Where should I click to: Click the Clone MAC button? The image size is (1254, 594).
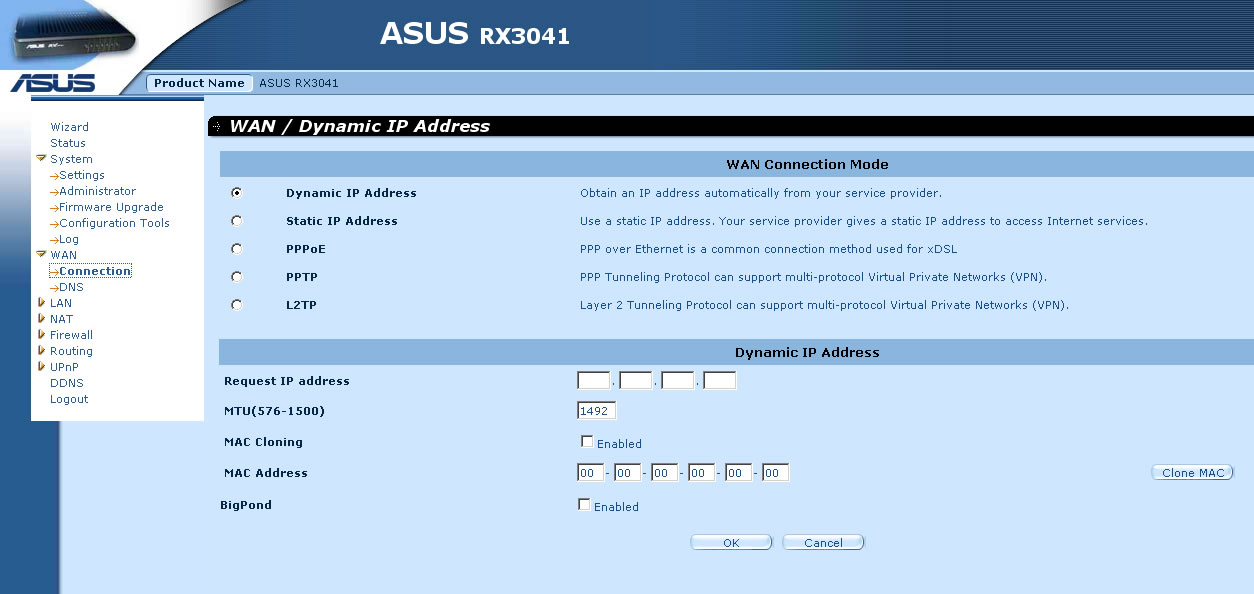(x=1192, y=472)
